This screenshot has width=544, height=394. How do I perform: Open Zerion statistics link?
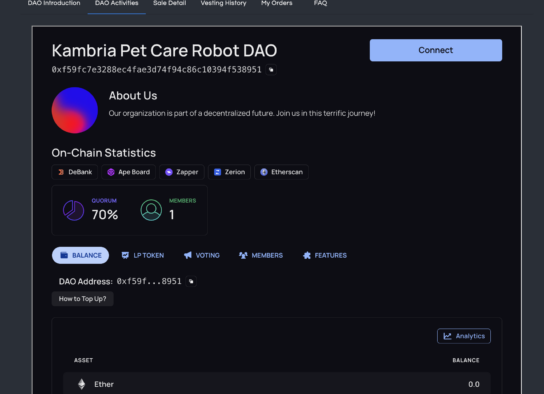click(229, 172)
